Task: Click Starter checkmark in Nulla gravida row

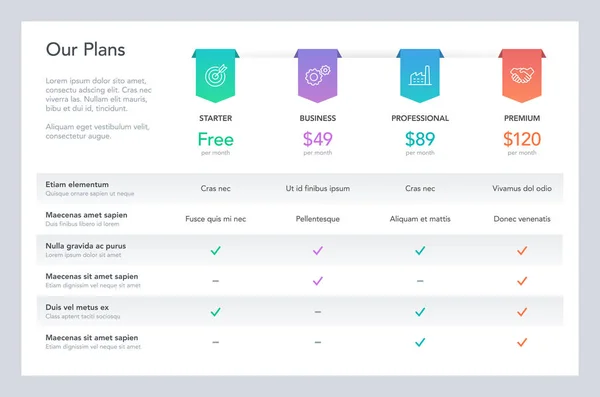Action: 215,251
